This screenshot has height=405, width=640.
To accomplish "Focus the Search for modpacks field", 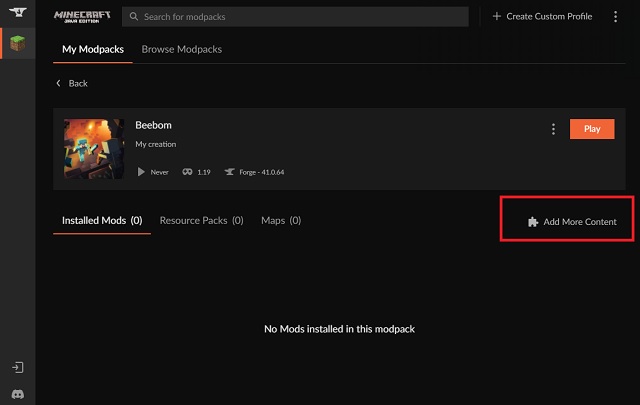I will coord(295,17).
